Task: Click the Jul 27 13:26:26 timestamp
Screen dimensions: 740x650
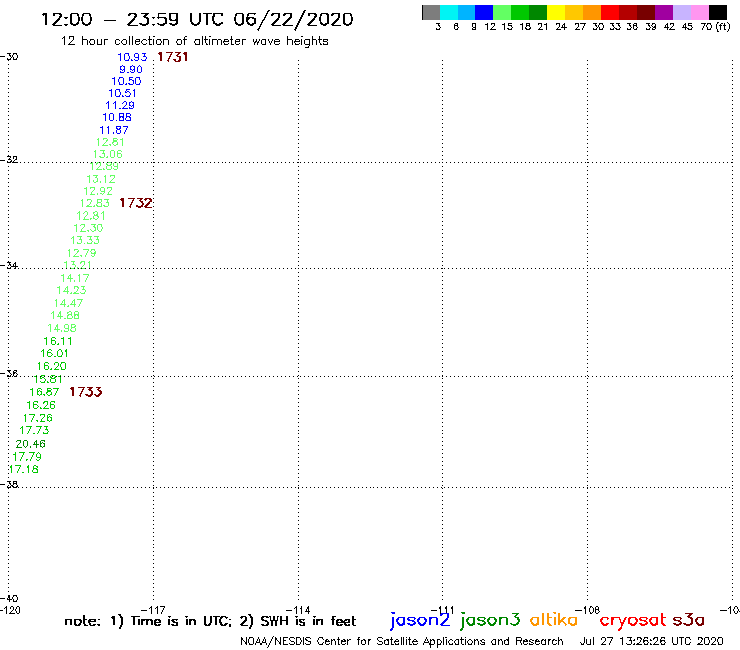Action: 651,642
